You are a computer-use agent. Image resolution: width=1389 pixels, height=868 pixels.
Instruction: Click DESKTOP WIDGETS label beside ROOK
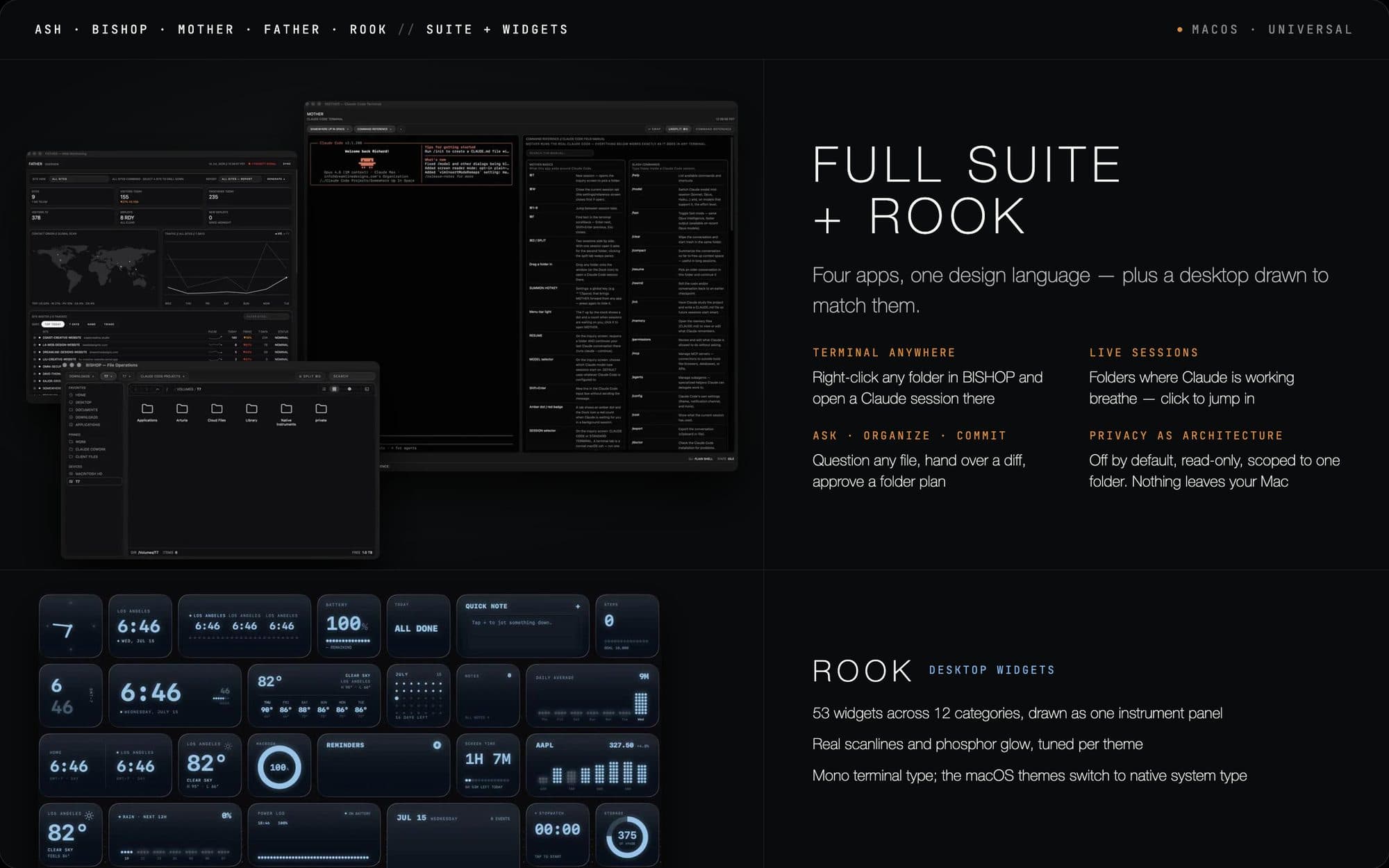pyautogui.click(x=992, y=670)
